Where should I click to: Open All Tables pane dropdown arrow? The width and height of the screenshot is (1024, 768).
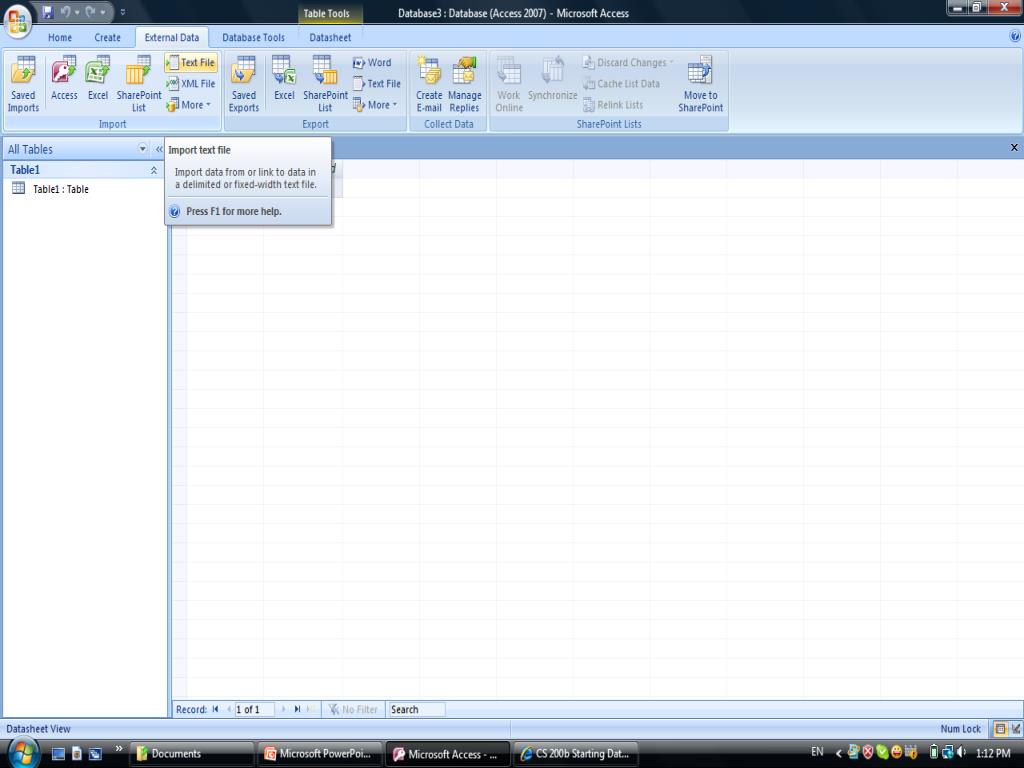[x=142, y=149]
